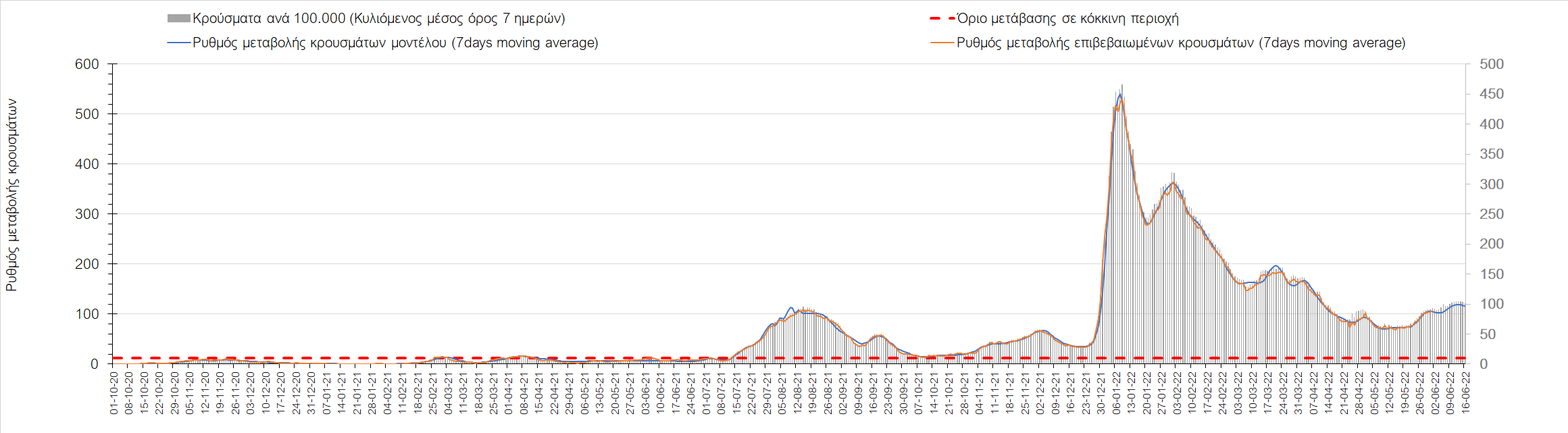The image size is (1568, 433).
Task: Select the date label 06-01-22
Action: click(1117, 392)
